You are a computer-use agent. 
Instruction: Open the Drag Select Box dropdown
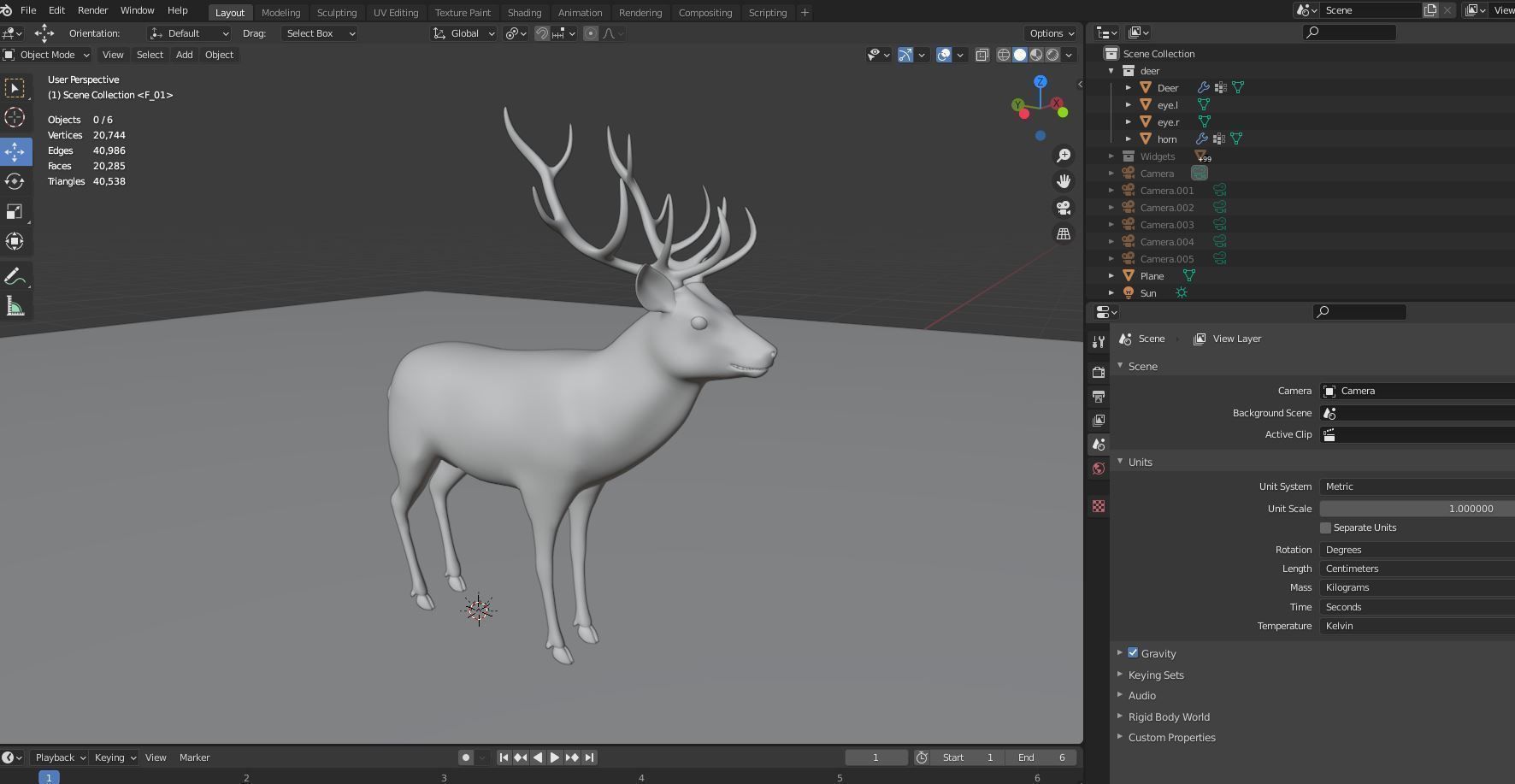pyautogui.click(x=319, y=33)
